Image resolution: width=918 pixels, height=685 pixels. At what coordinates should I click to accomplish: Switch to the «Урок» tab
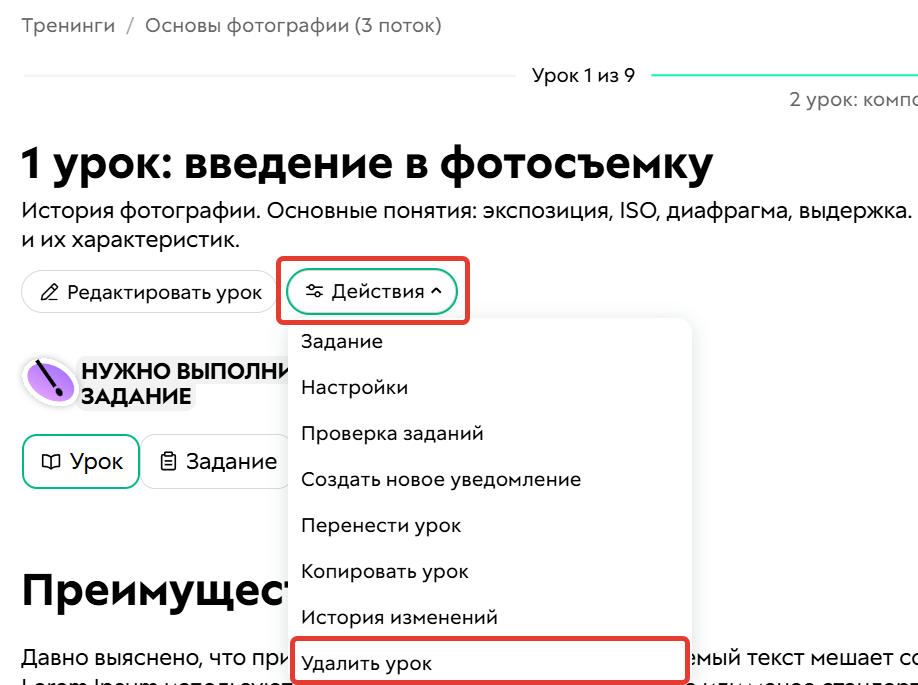click(x=80, y=461)
